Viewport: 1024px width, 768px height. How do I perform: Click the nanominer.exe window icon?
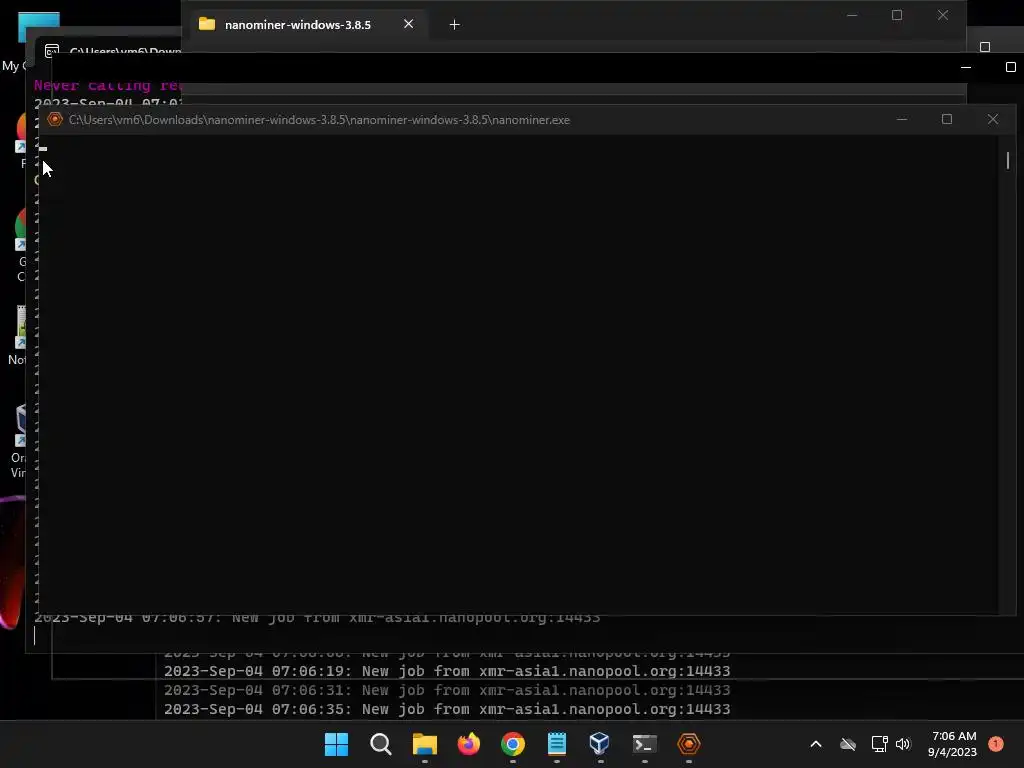coord(55,120)
